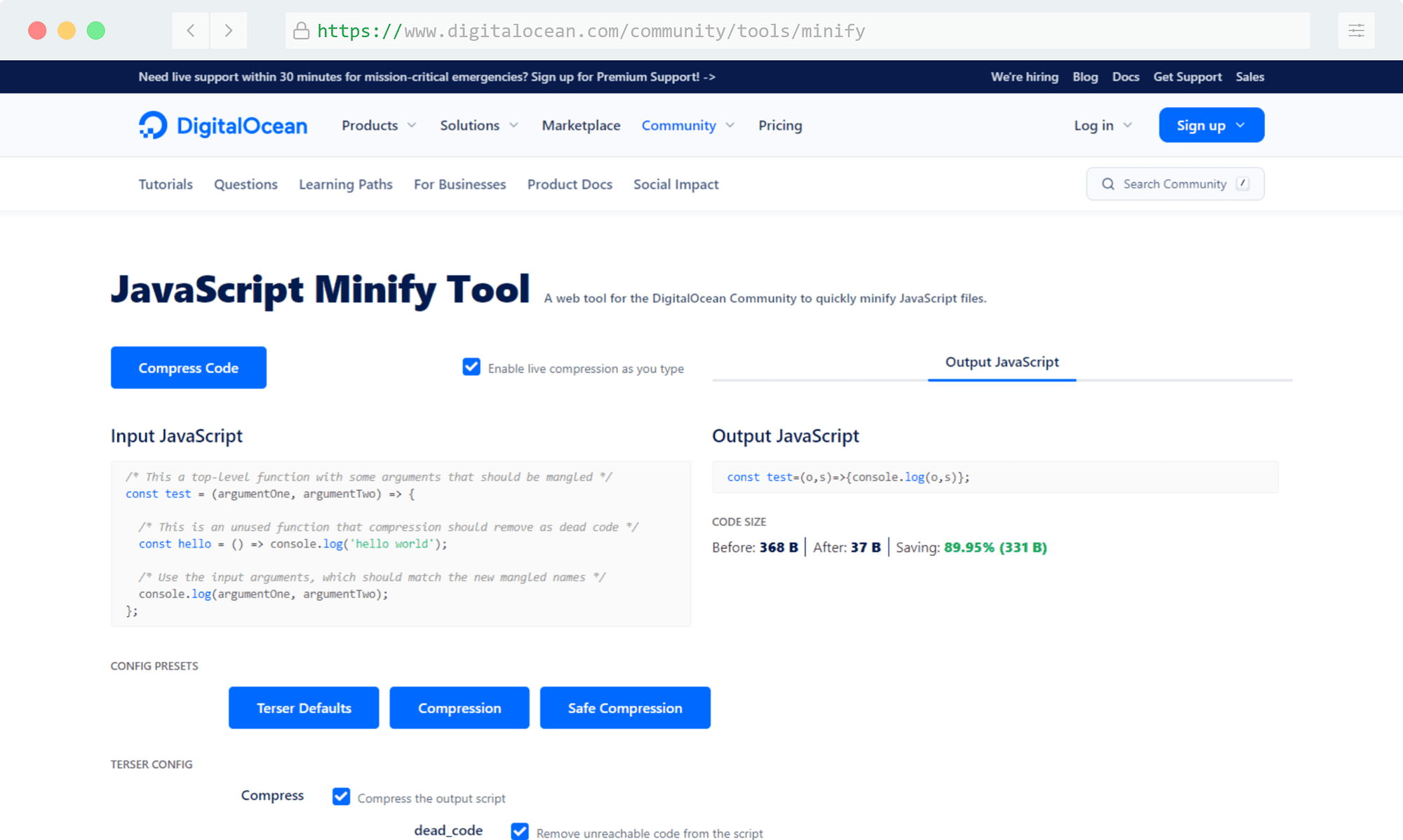1403x840 pixels.
Task: Click the Tutorials navigation link
Action: tap(166, 184)
